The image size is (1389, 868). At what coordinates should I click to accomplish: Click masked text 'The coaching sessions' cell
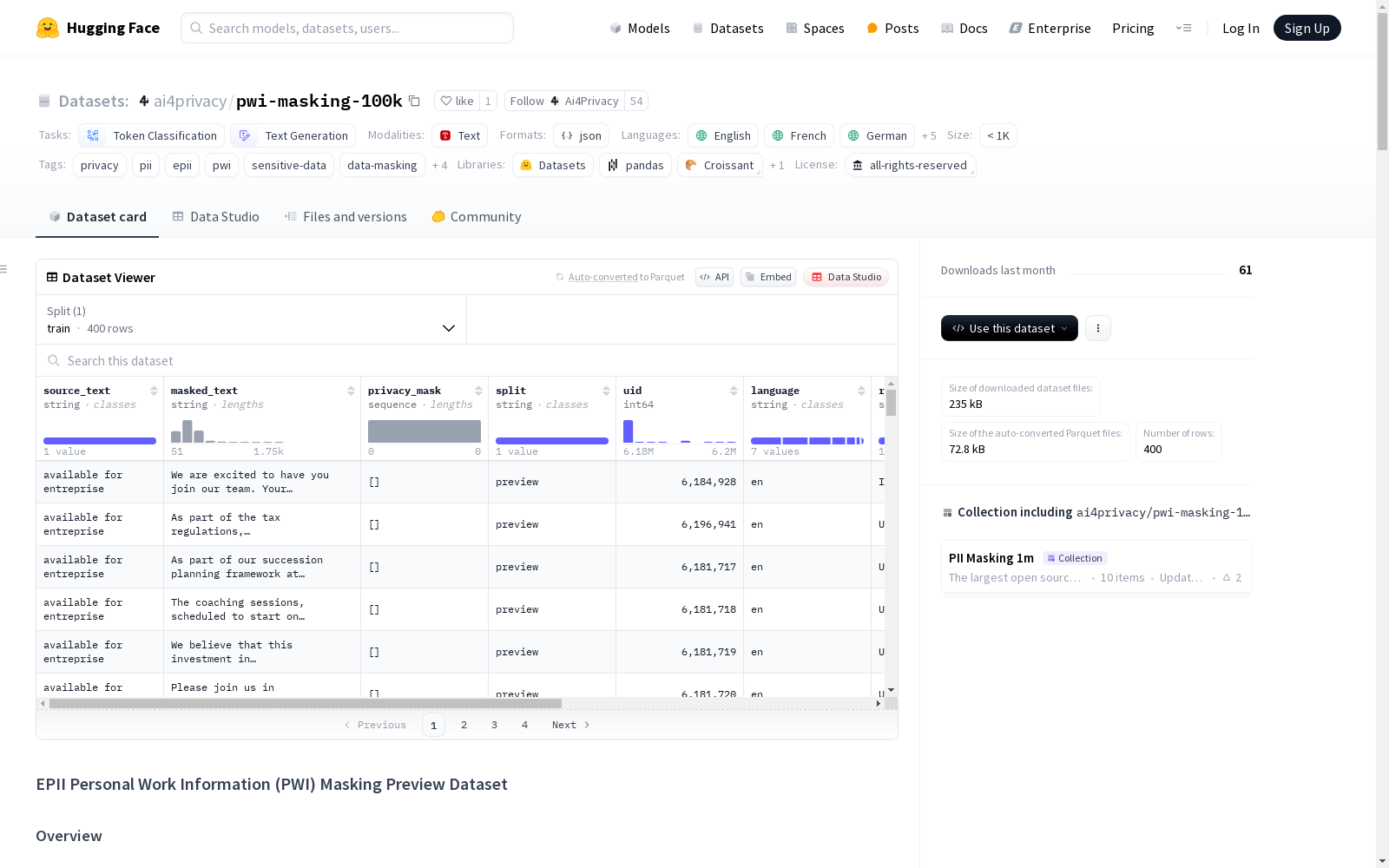click(x=262, y=609)
